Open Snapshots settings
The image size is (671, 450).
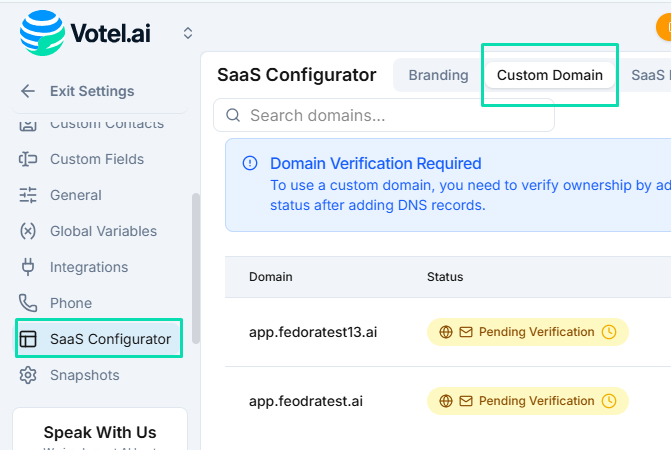pos(85,375)
